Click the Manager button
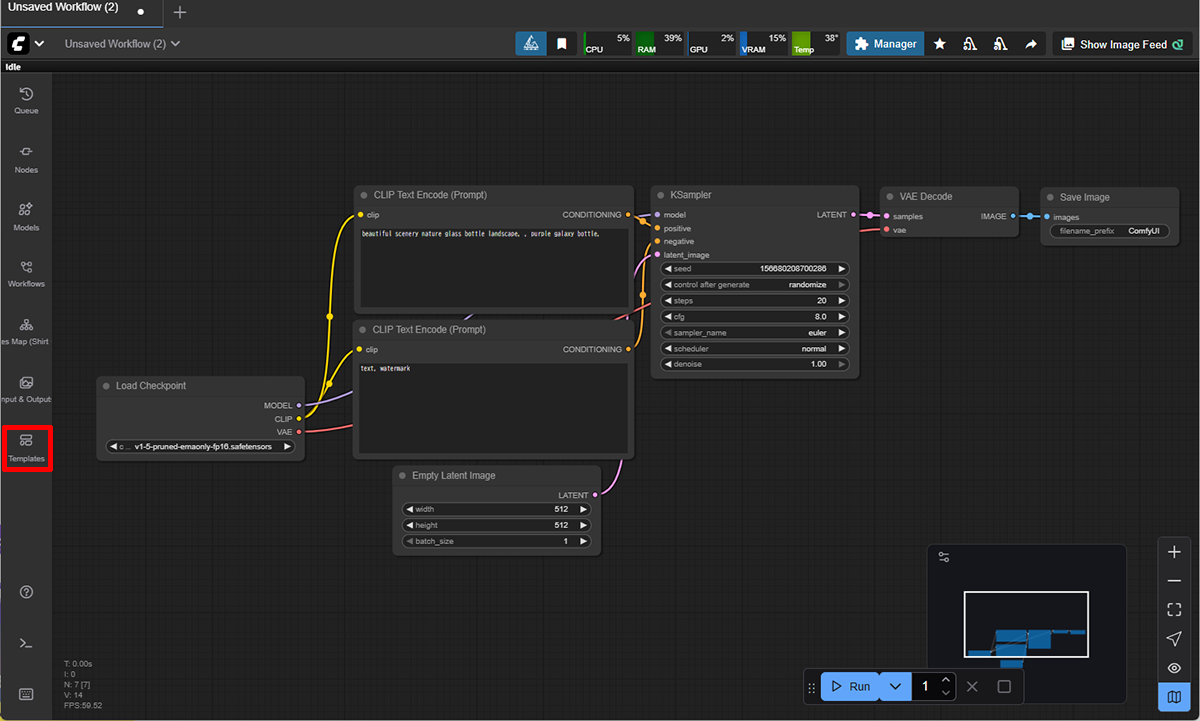Viewport: 1200px width, 721px height. pos(885,44)
